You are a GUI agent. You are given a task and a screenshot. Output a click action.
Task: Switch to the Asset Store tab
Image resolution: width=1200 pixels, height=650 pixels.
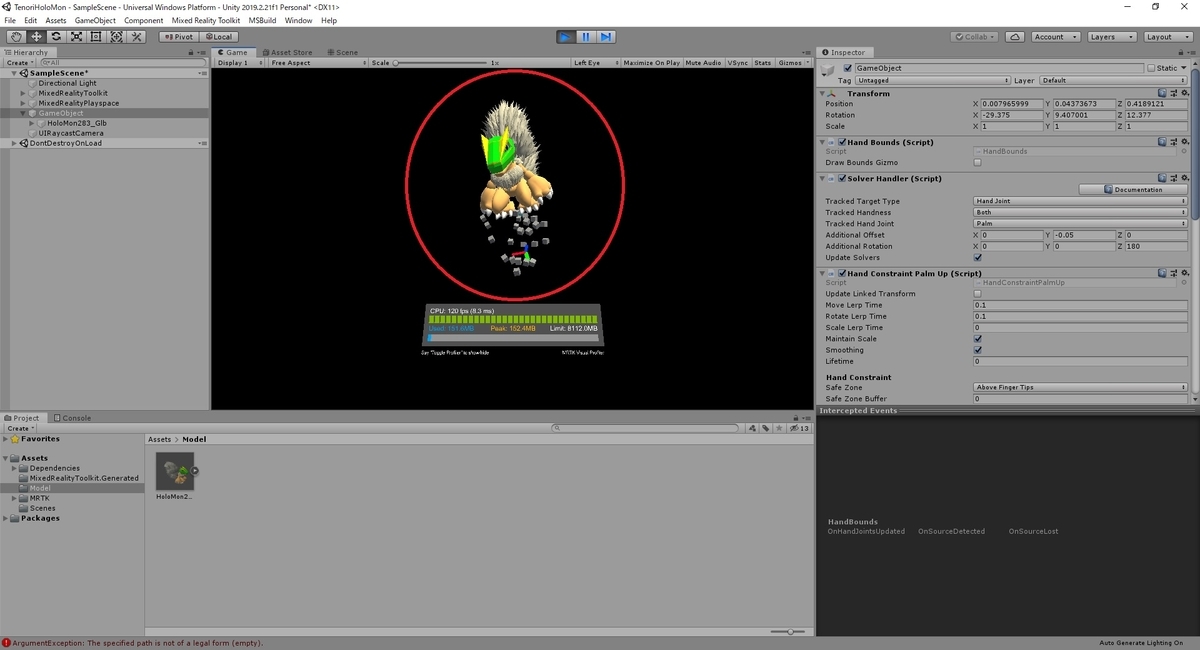click(x=287, y=52)
